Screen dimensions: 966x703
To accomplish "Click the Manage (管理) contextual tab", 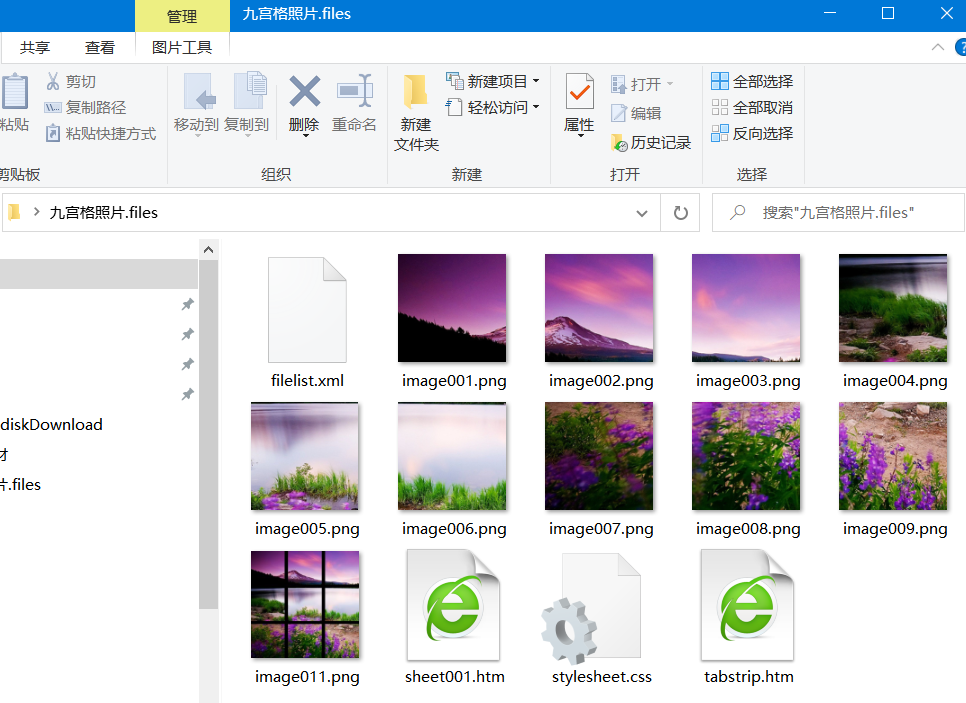I will (x=182, y=16).
